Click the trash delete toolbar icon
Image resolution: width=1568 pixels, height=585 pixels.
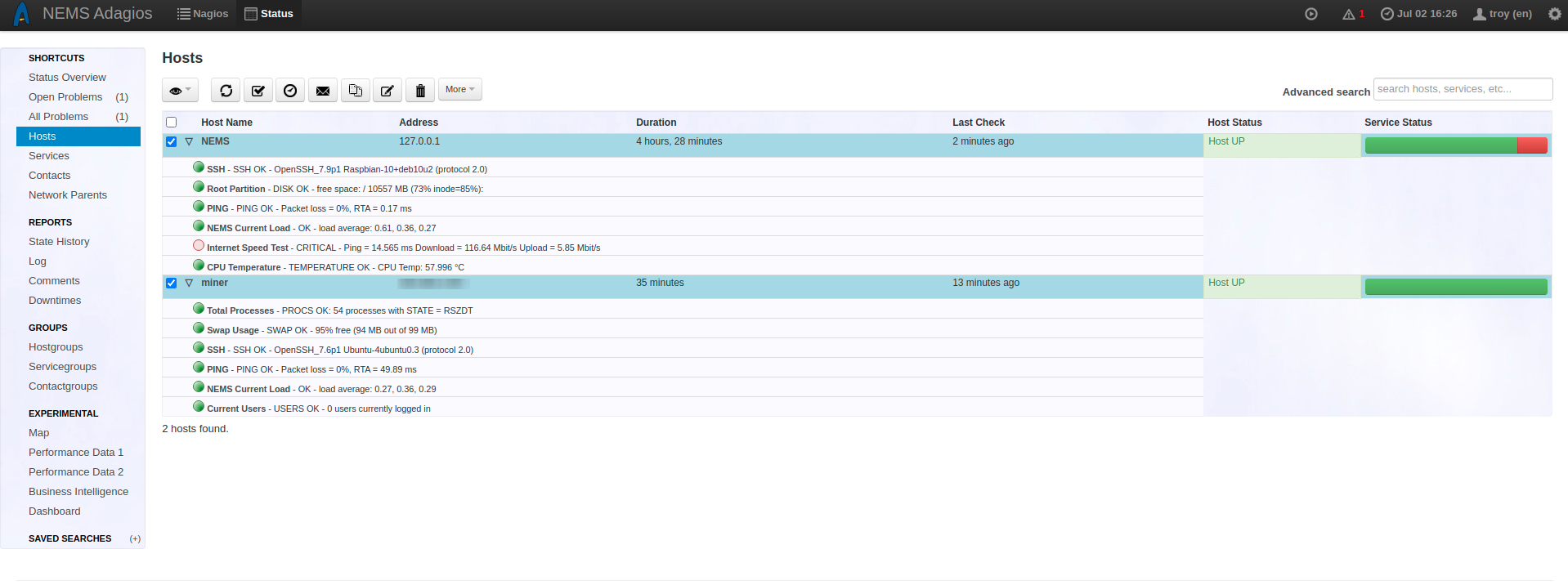(420, 90)
